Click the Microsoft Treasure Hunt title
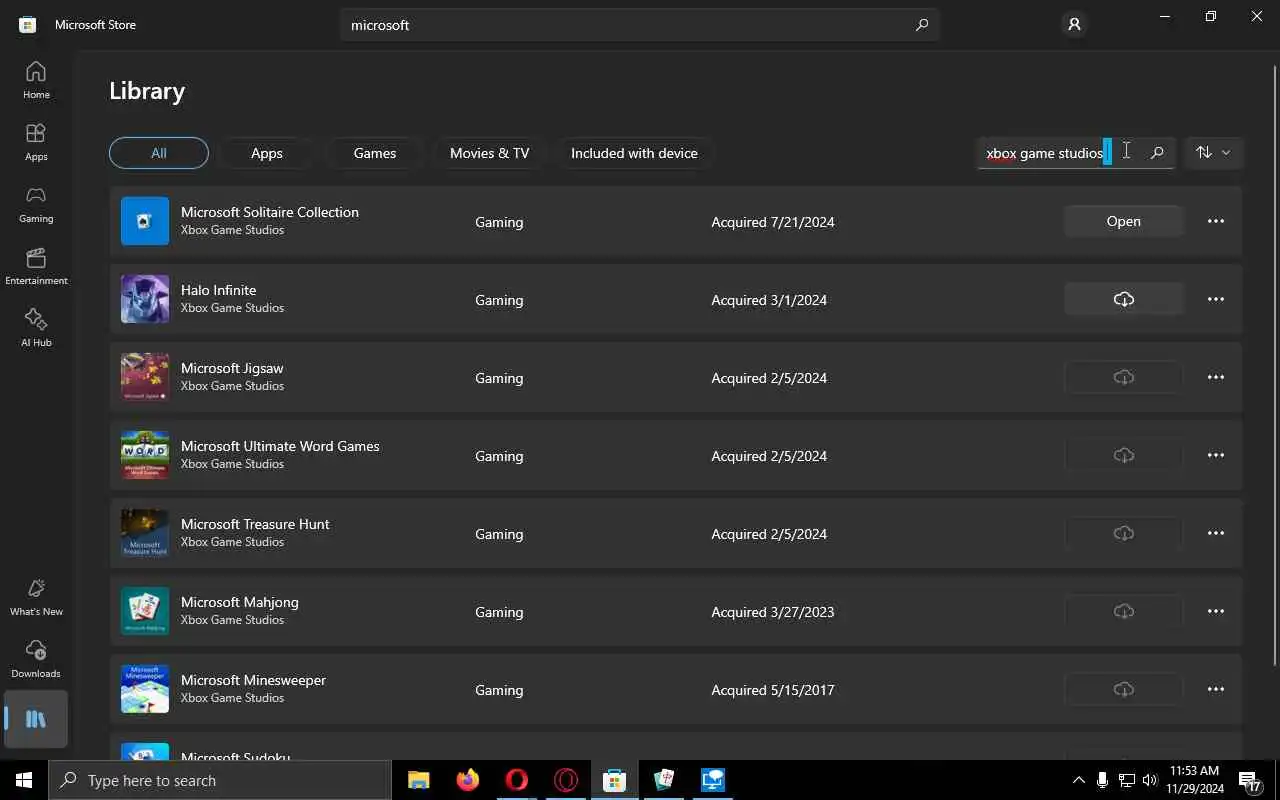 [255, 524]
